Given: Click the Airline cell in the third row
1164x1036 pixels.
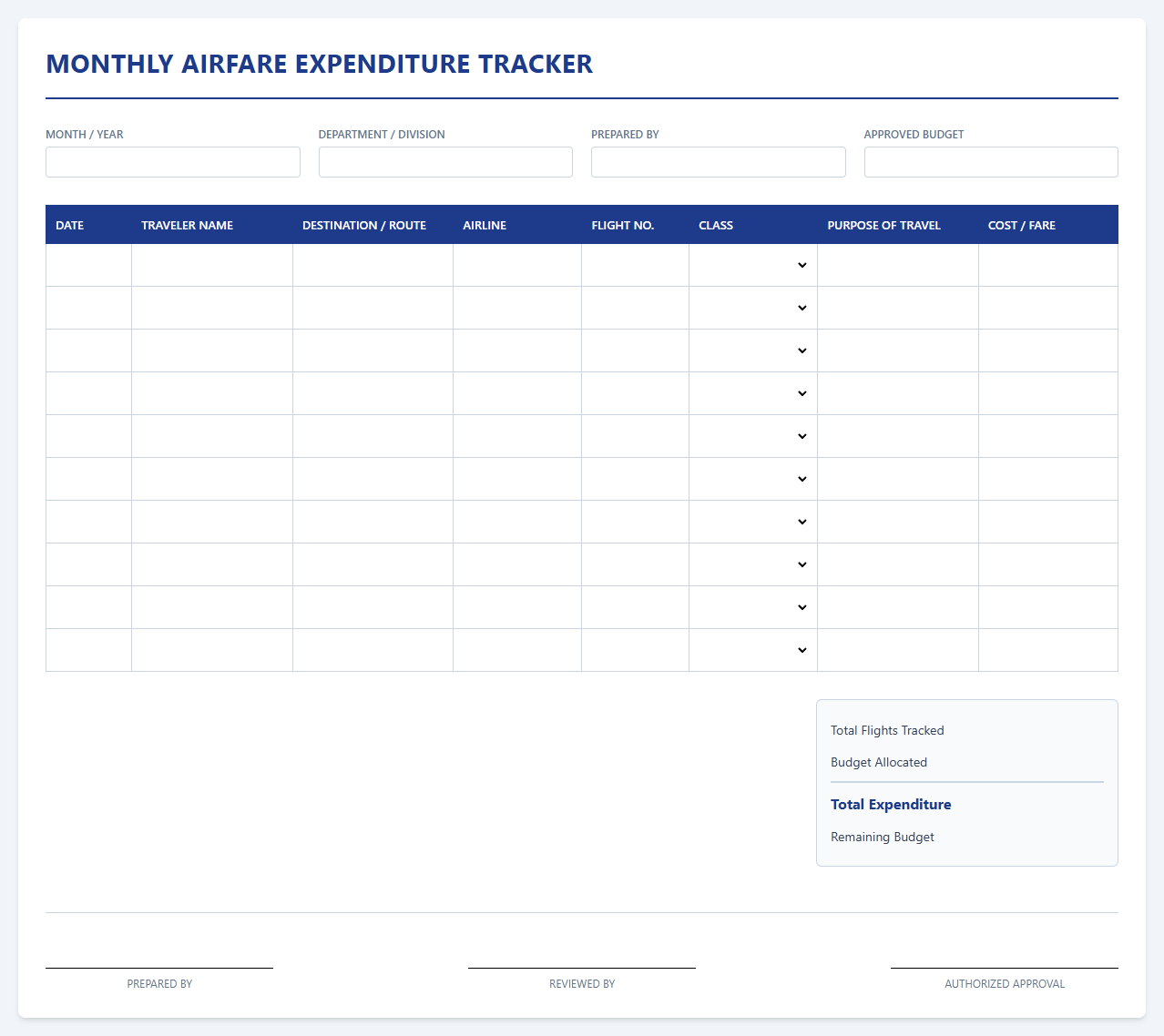Looking at the screenshot, I should pyautogui.click(x=517, y=350).
